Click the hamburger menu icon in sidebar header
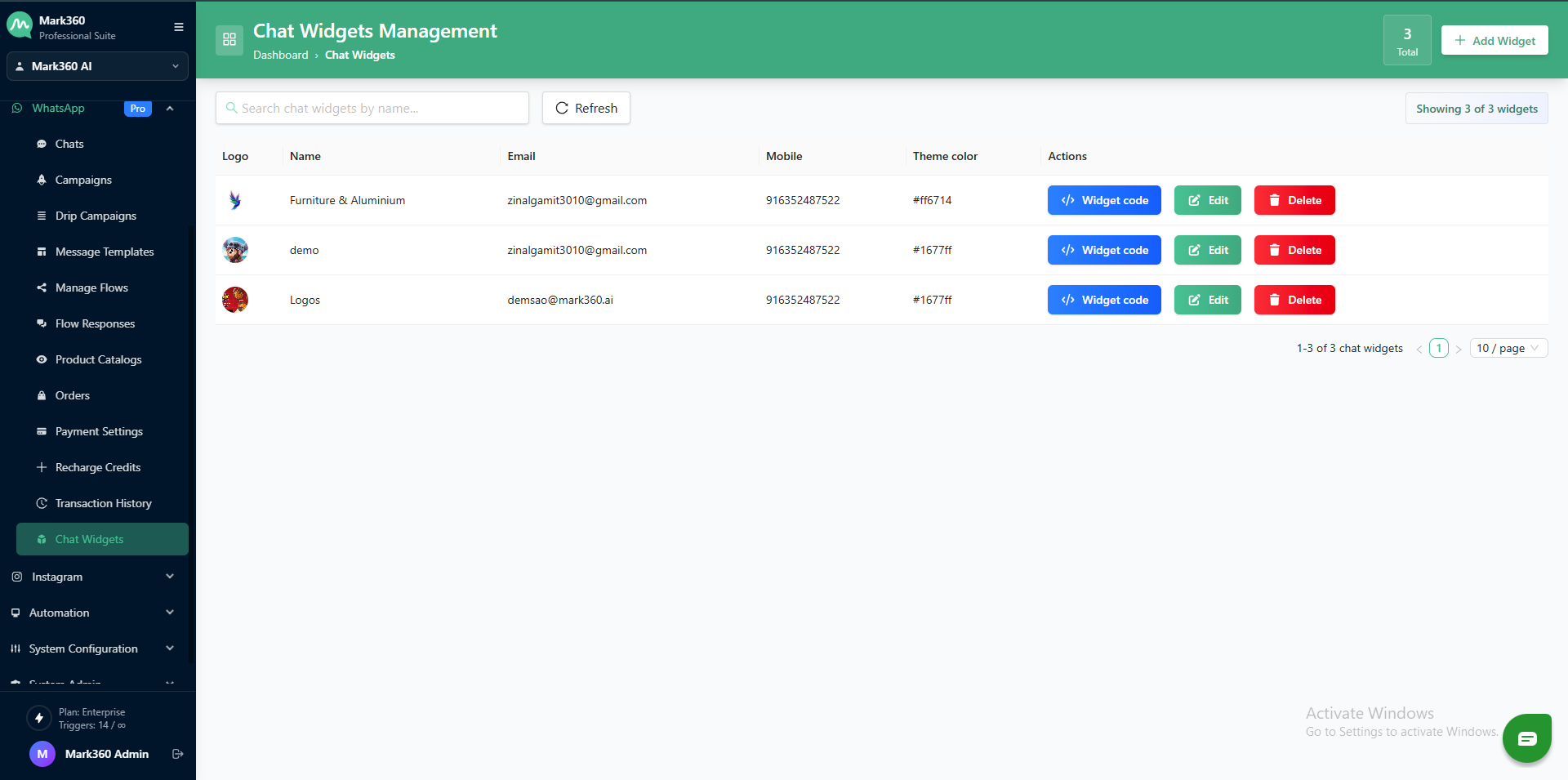This screenshot has width=1568, height=780. point(178,27)
